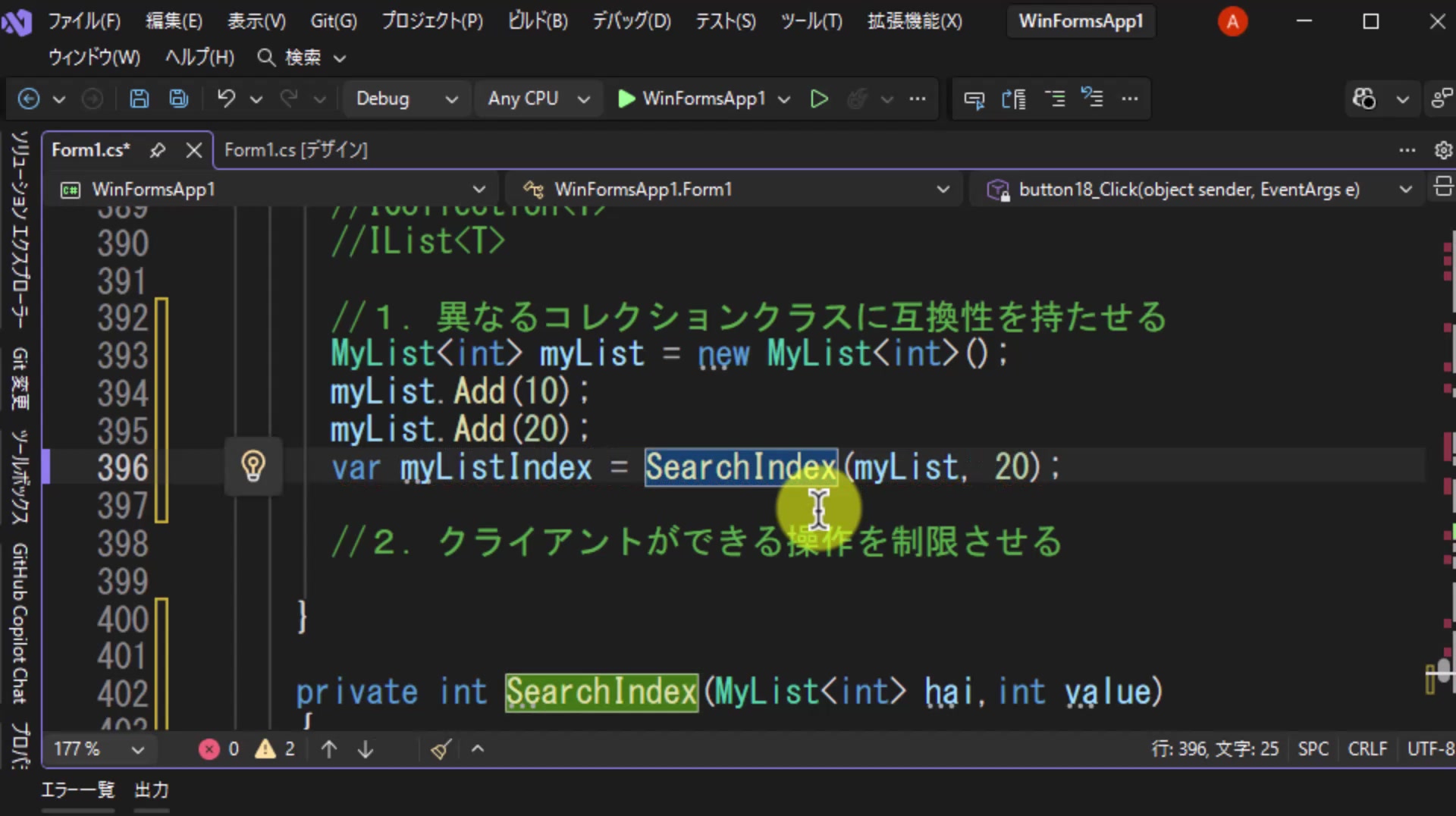Open the GitHub Copilot icon in toolbar

tap(1363, 99)
